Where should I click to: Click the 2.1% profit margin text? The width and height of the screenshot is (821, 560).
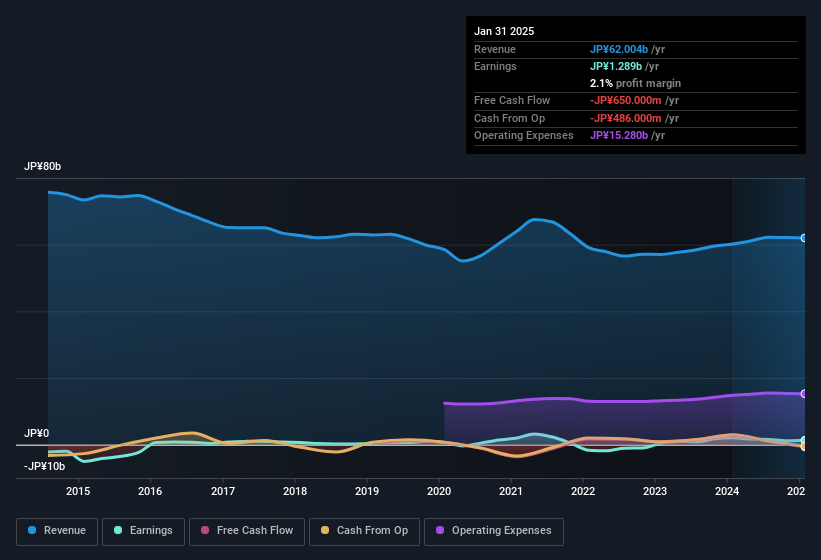click(x=636, y=83)
